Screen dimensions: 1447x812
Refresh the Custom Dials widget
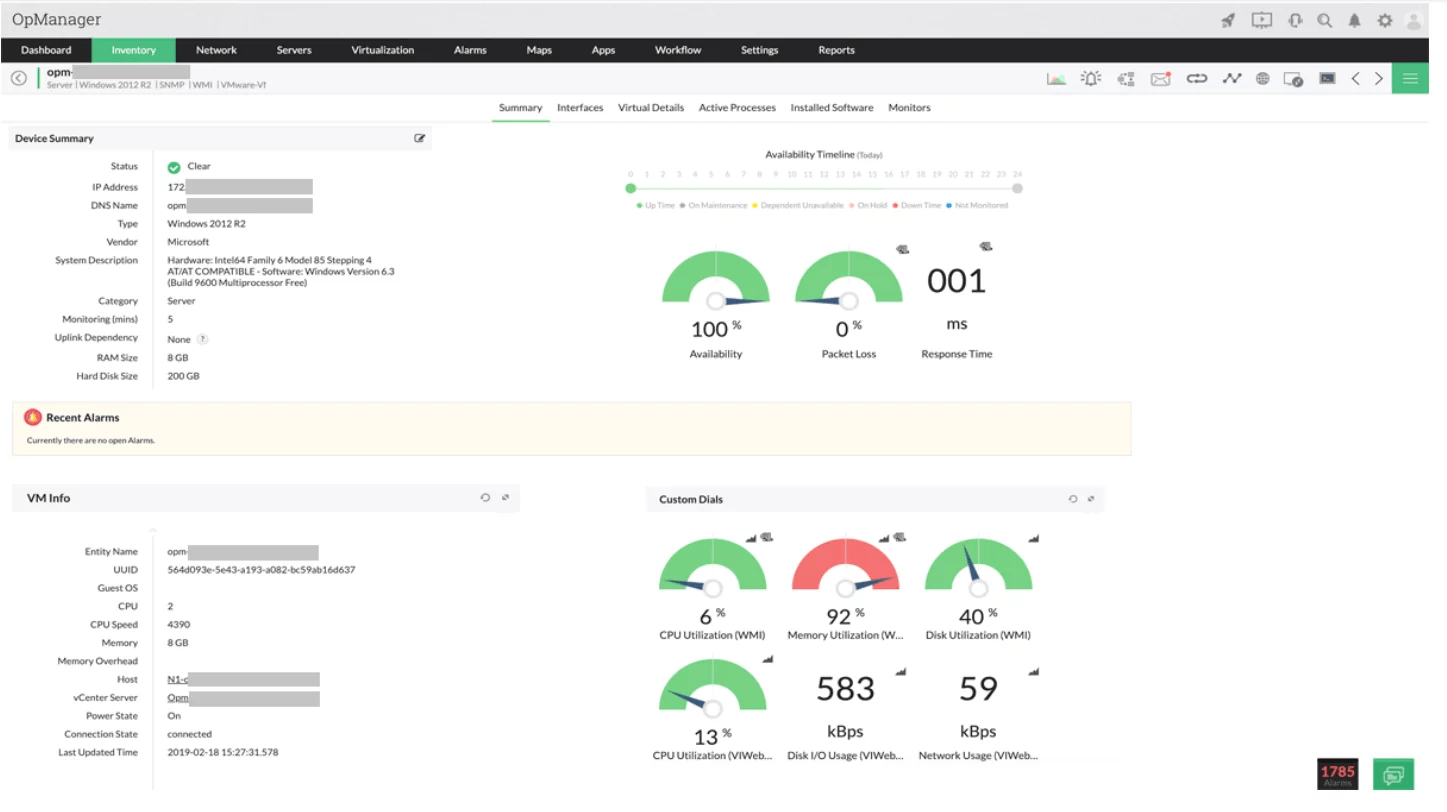click(x=1073, y=498)
